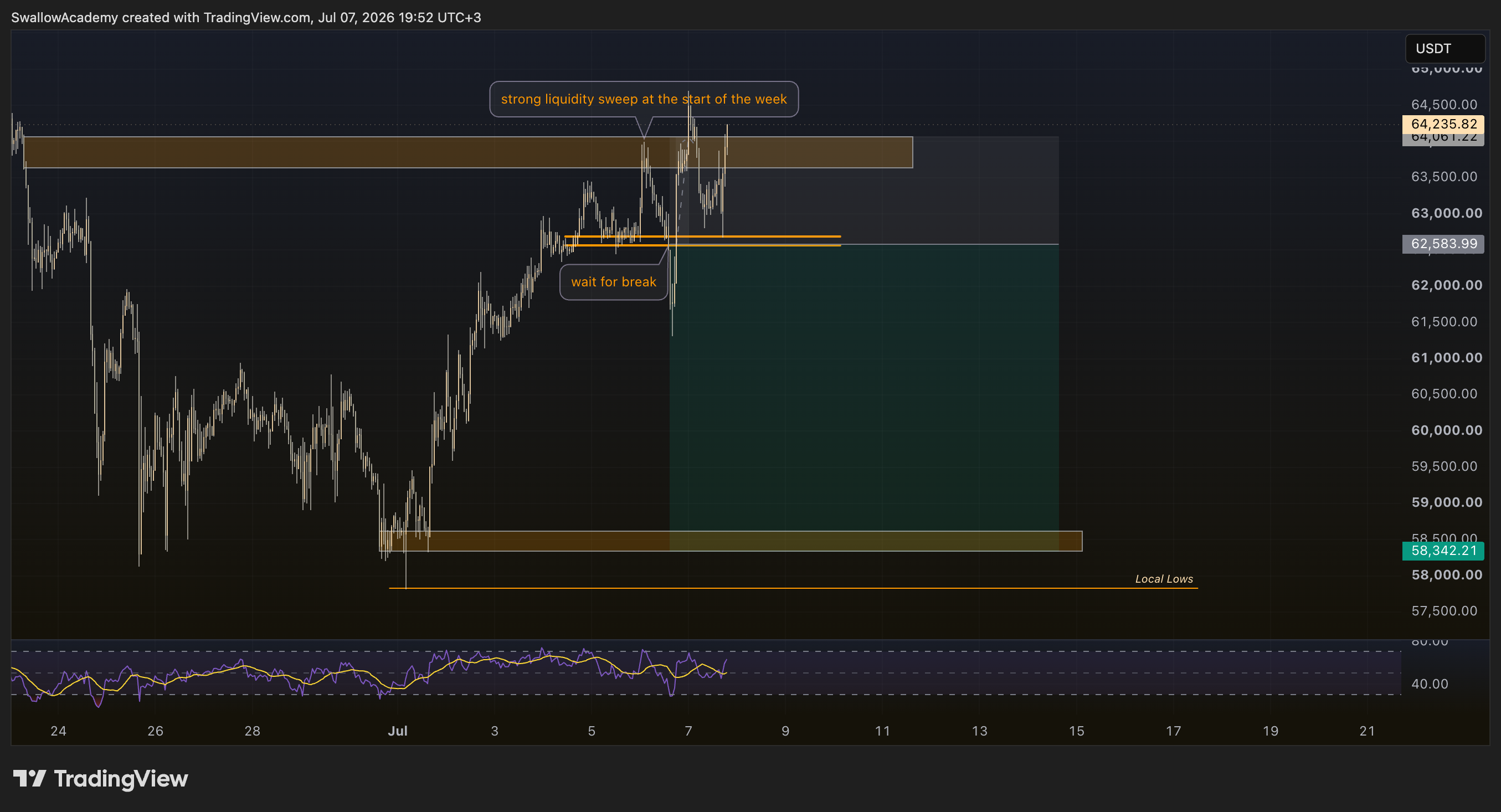The height and width of the screenshot is (812, 1501).
Task: Click the date label 28 on time axis
Action: click(253, 731)
